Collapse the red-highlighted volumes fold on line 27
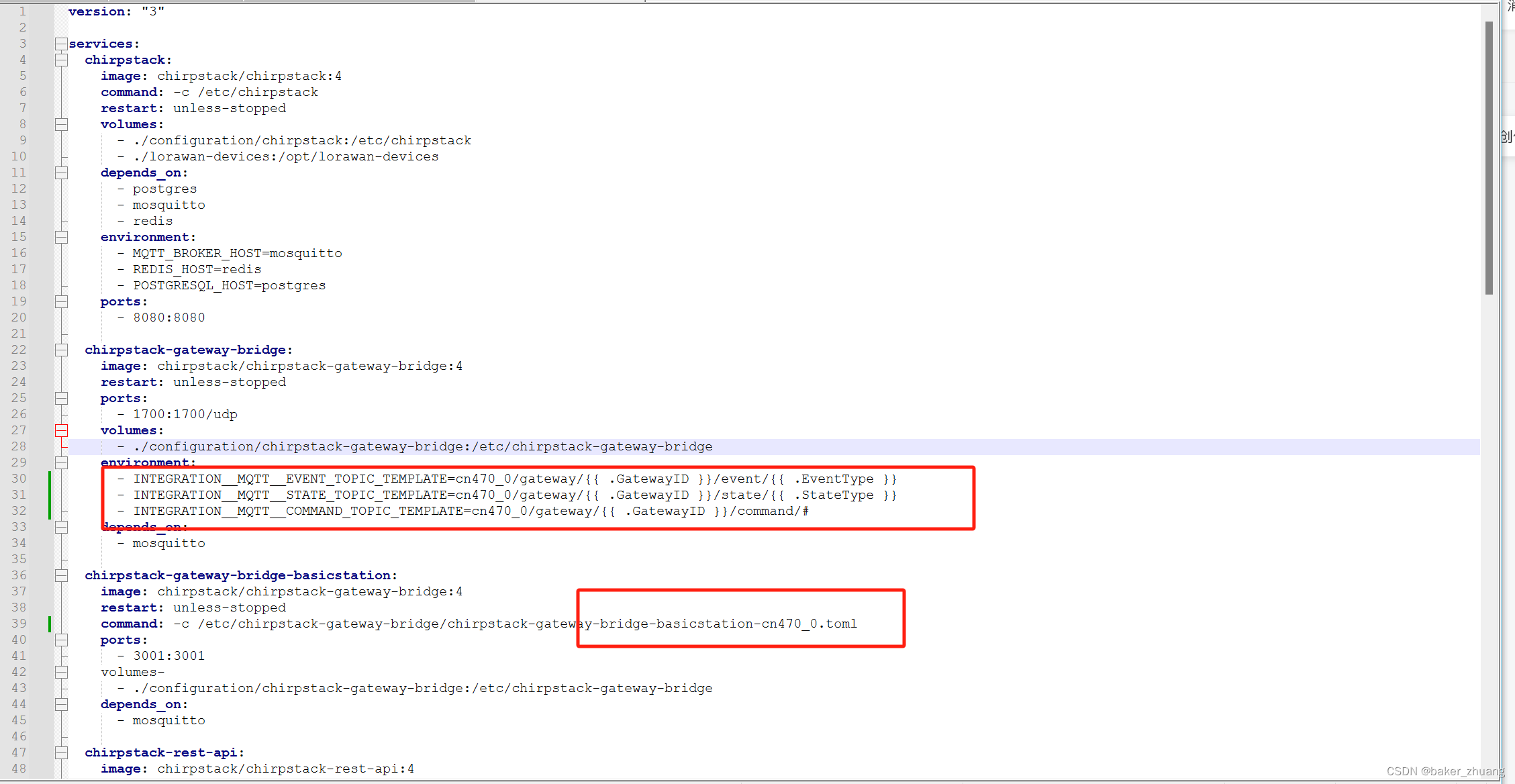1515x784 pixels. click(x=61, y=430)
